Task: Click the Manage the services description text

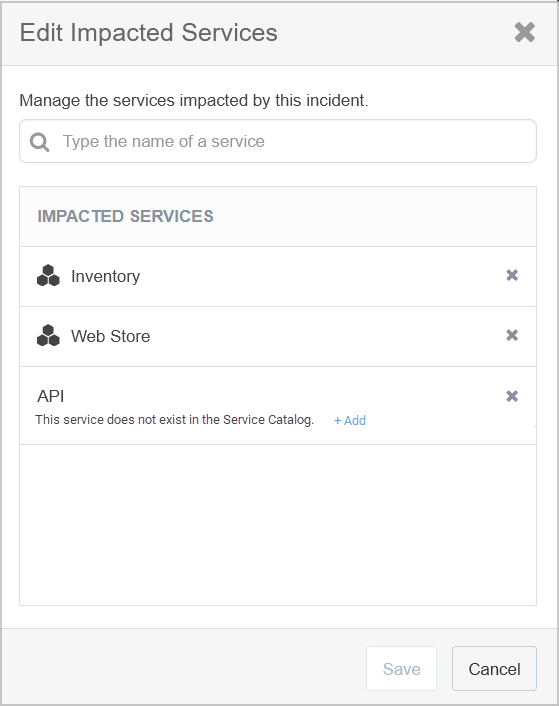Action: tap(194, 100)
